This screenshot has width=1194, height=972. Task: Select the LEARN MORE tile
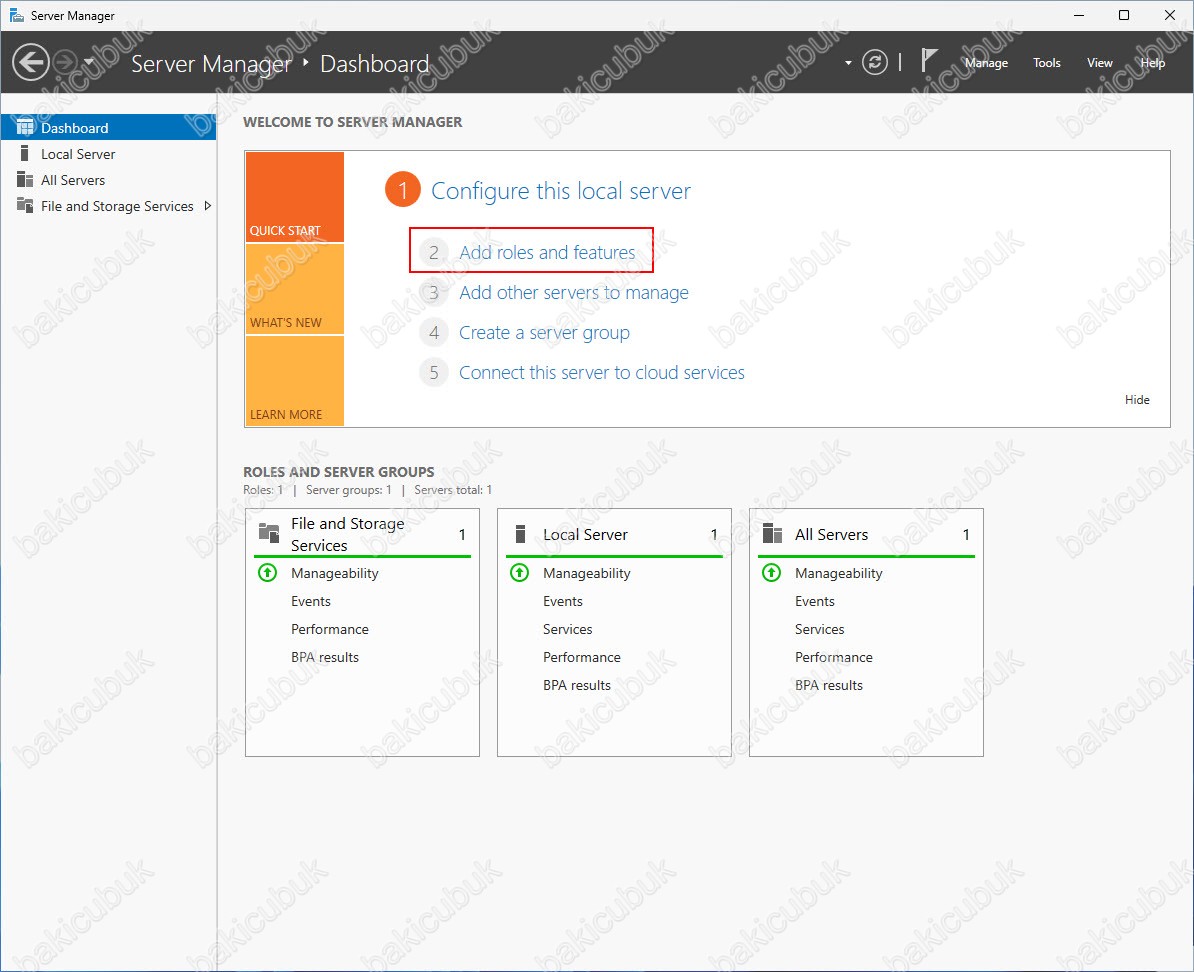coord(295,381)
